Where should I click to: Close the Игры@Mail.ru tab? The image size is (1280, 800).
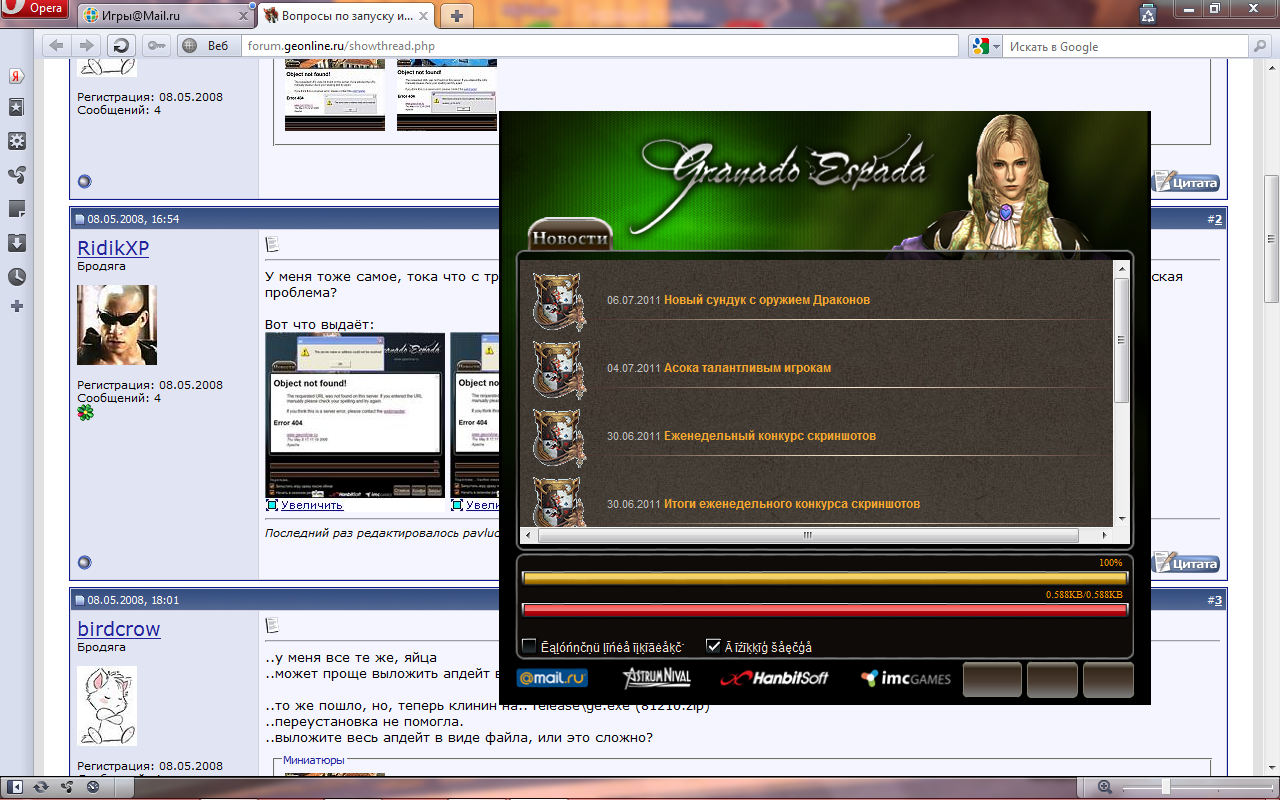pos(243,16)
